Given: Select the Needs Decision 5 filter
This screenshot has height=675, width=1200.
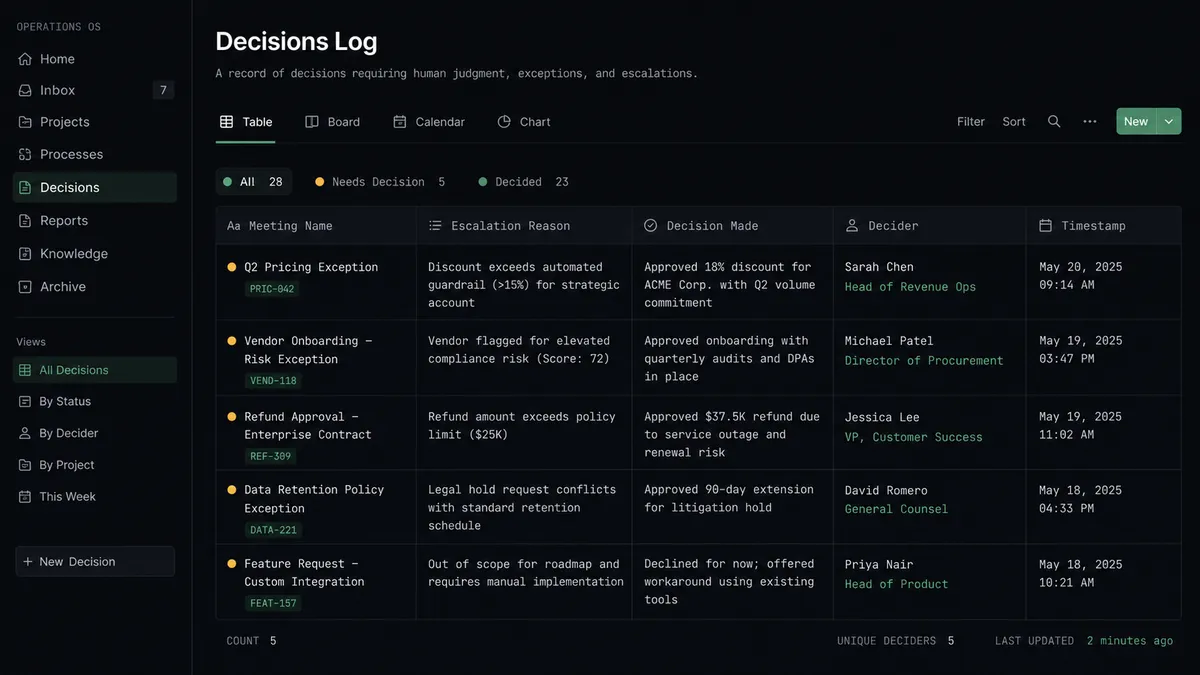Looking at the screenshot, I should click(380, 182).
